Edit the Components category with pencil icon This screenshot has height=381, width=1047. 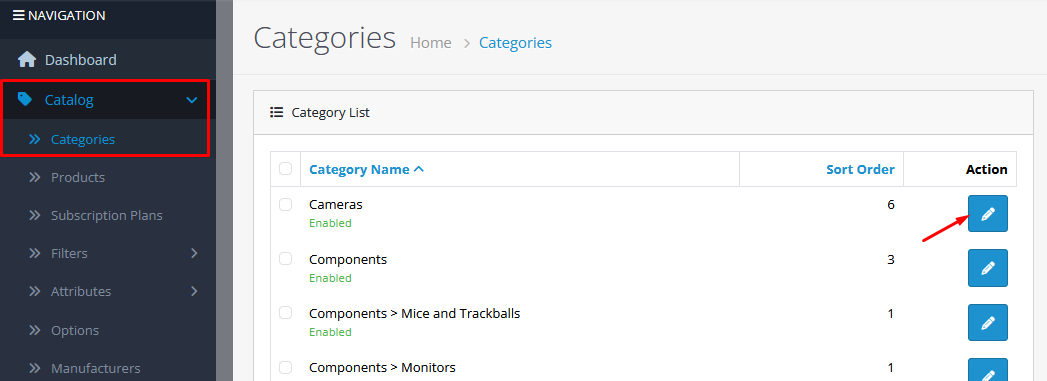988,268
